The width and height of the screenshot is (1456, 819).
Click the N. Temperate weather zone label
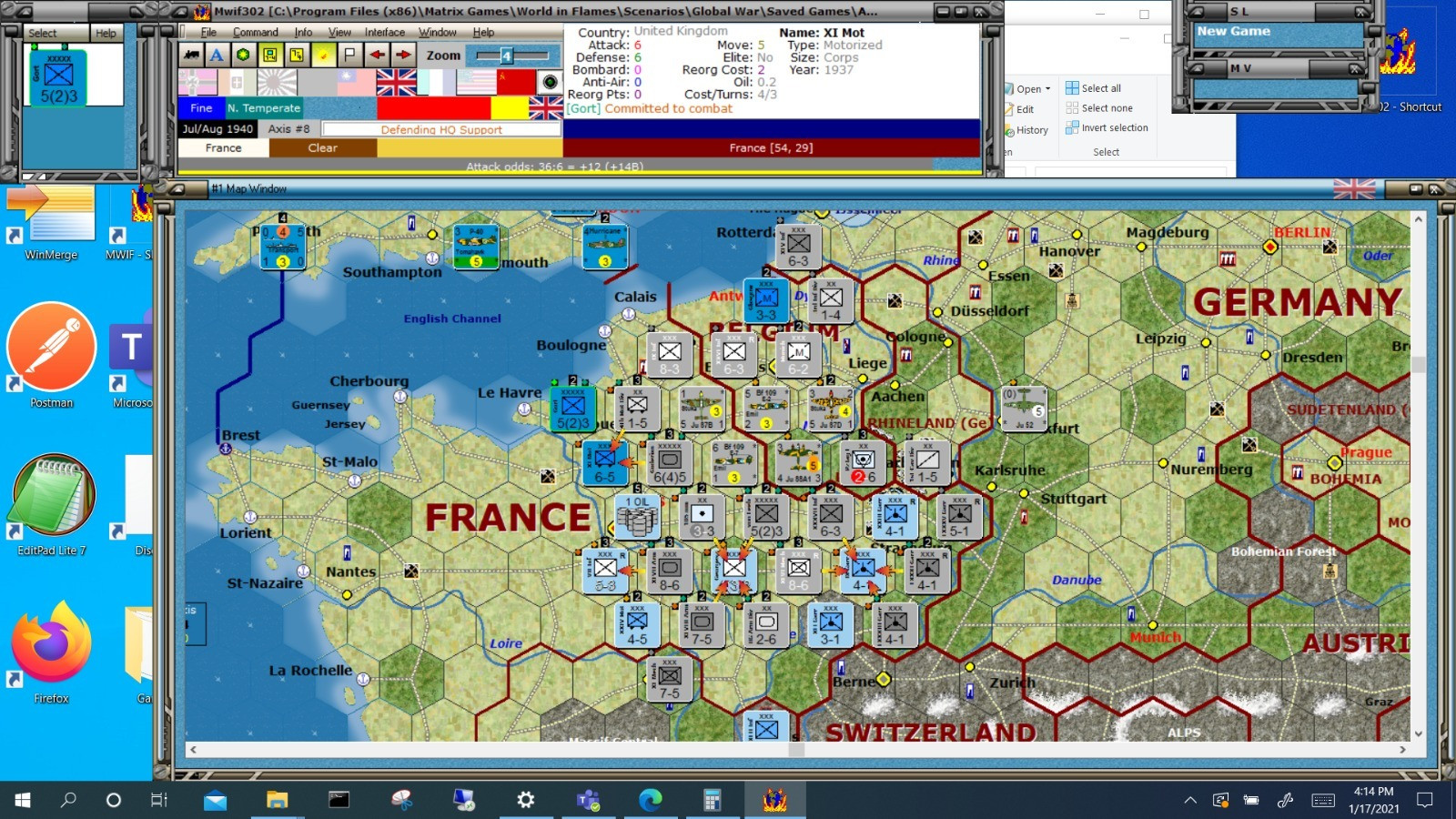pos(264,107)
